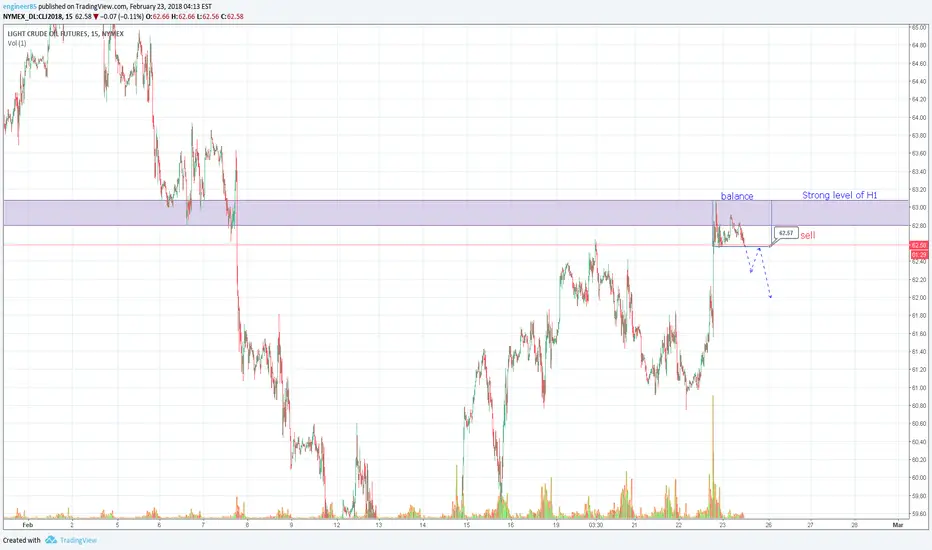Click the 03:30 time axis label
Screen dimensions: 932x550
pyautogui.click(x=596, y=525)
